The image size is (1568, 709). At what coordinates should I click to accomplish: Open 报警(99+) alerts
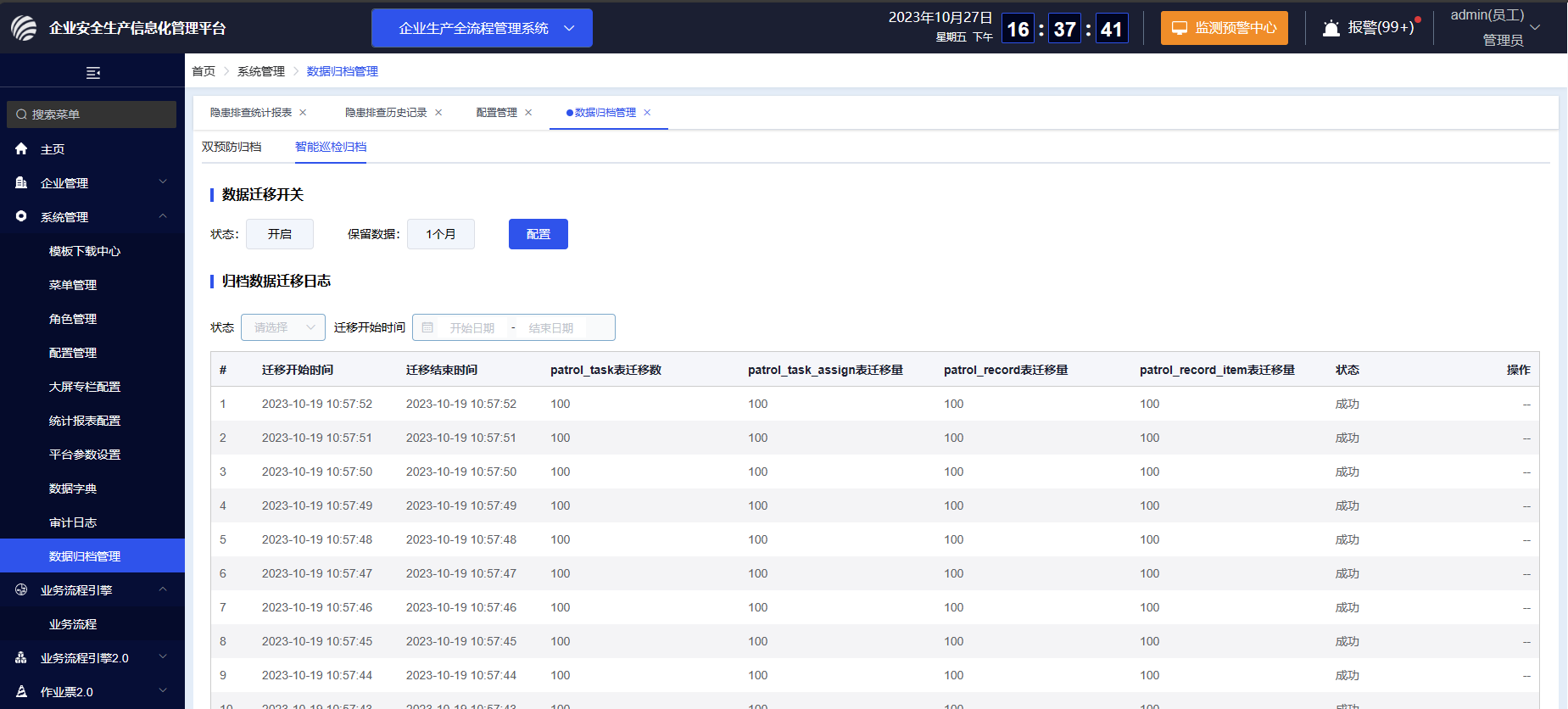[1370, 28]
